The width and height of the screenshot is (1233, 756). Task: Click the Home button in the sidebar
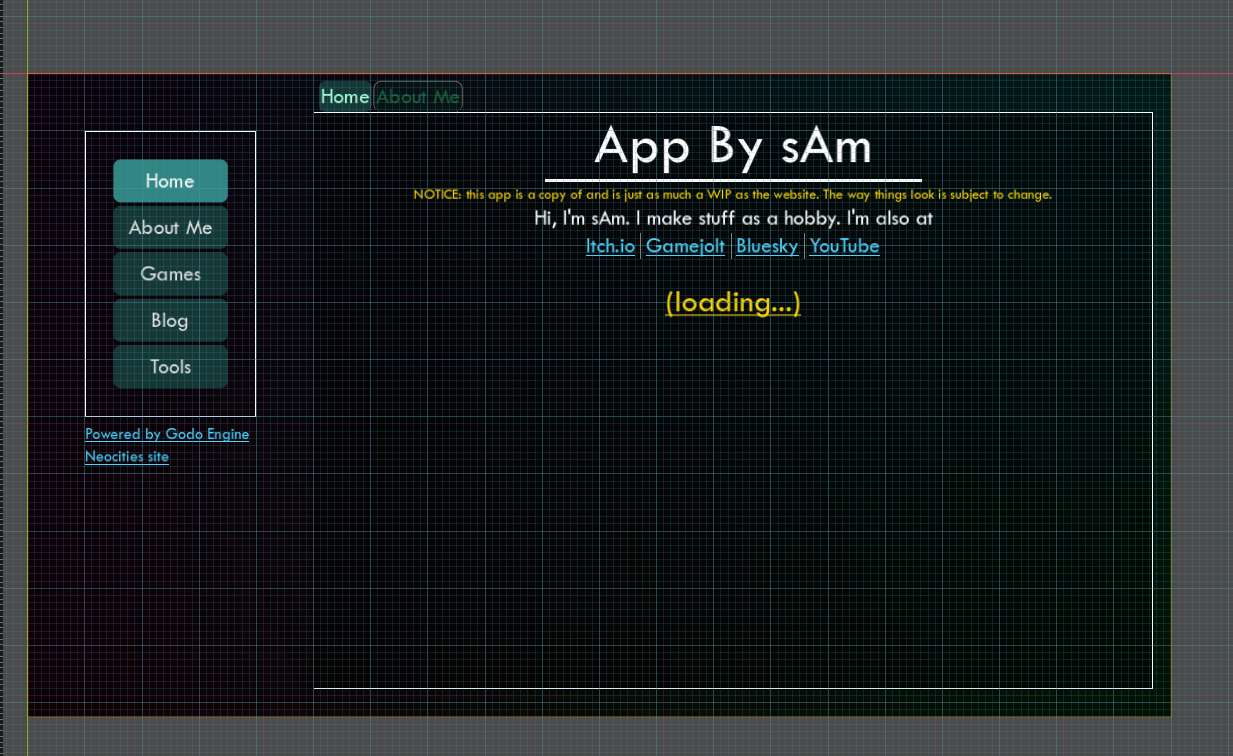[x=170, y=181]
